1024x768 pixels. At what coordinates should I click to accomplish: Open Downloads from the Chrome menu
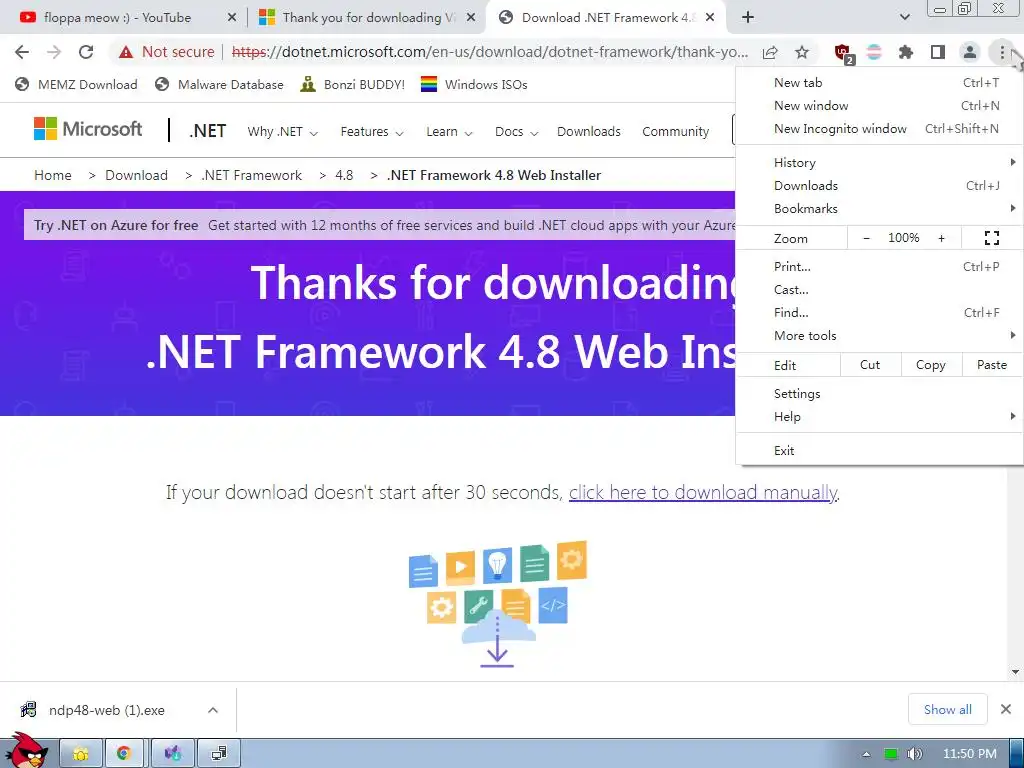coord(879,185)
